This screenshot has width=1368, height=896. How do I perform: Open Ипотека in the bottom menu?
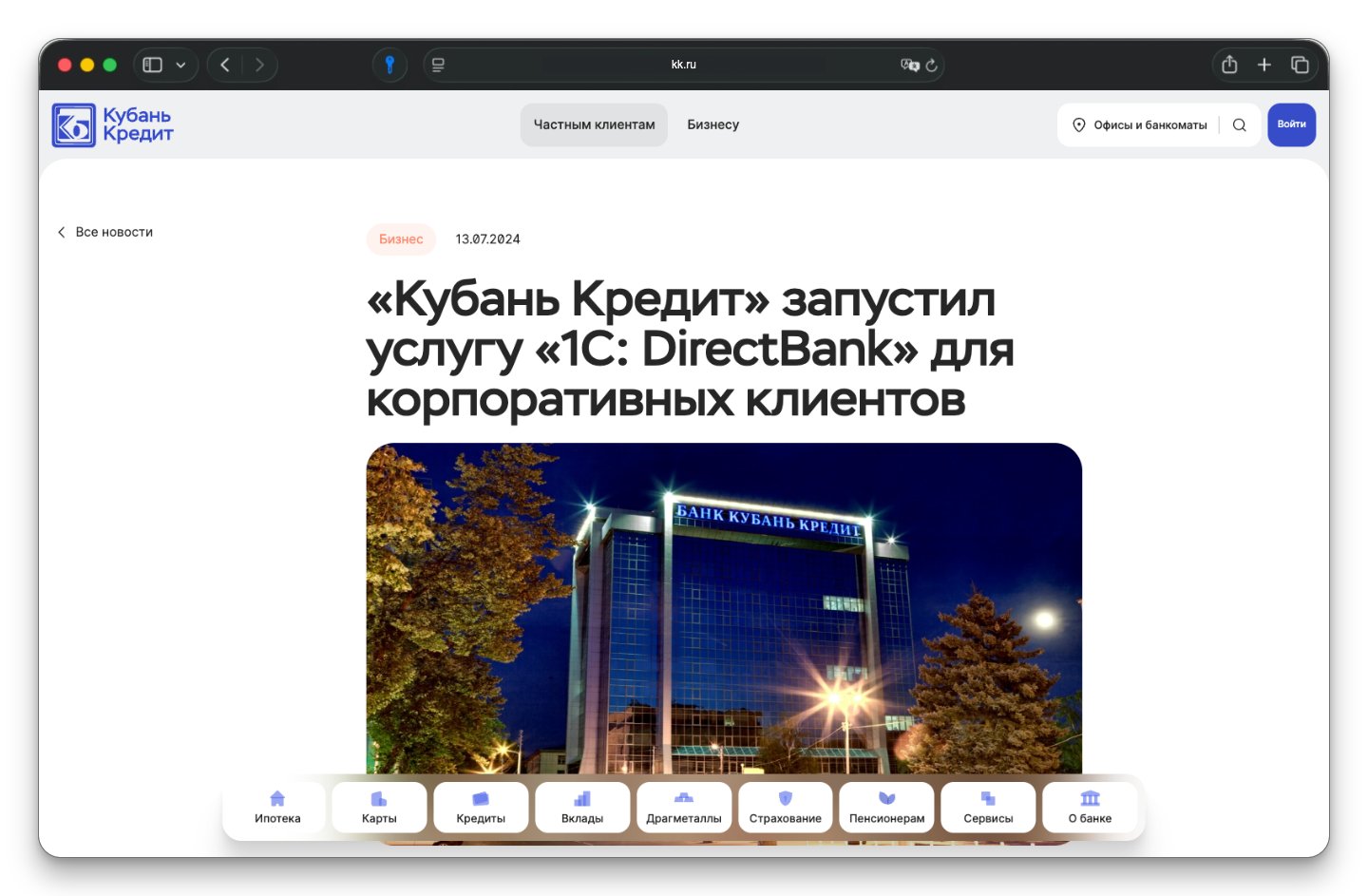[277, 808]
